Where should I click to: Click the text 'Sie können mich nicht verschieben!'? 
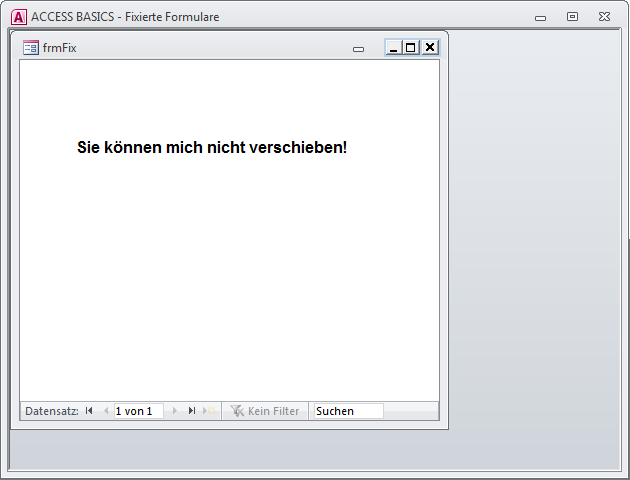point(212,147)
